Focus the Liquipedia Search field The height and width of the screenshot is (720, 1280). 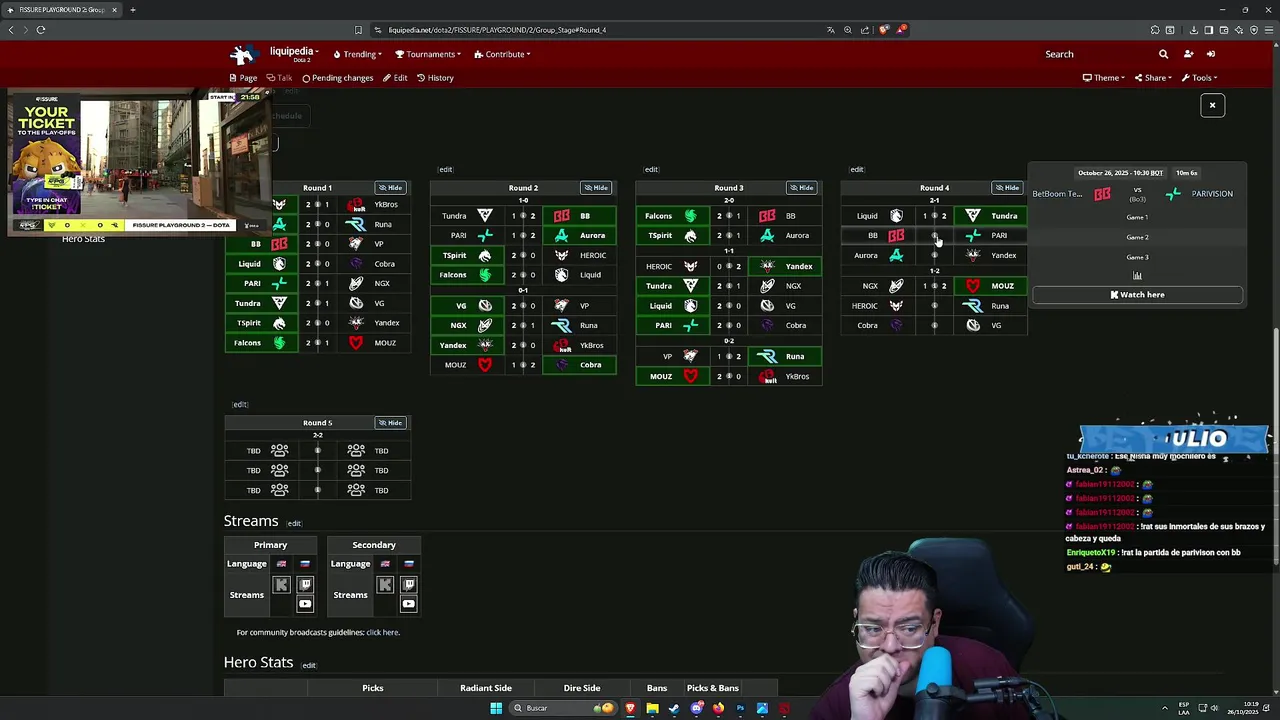(1095, 54)
